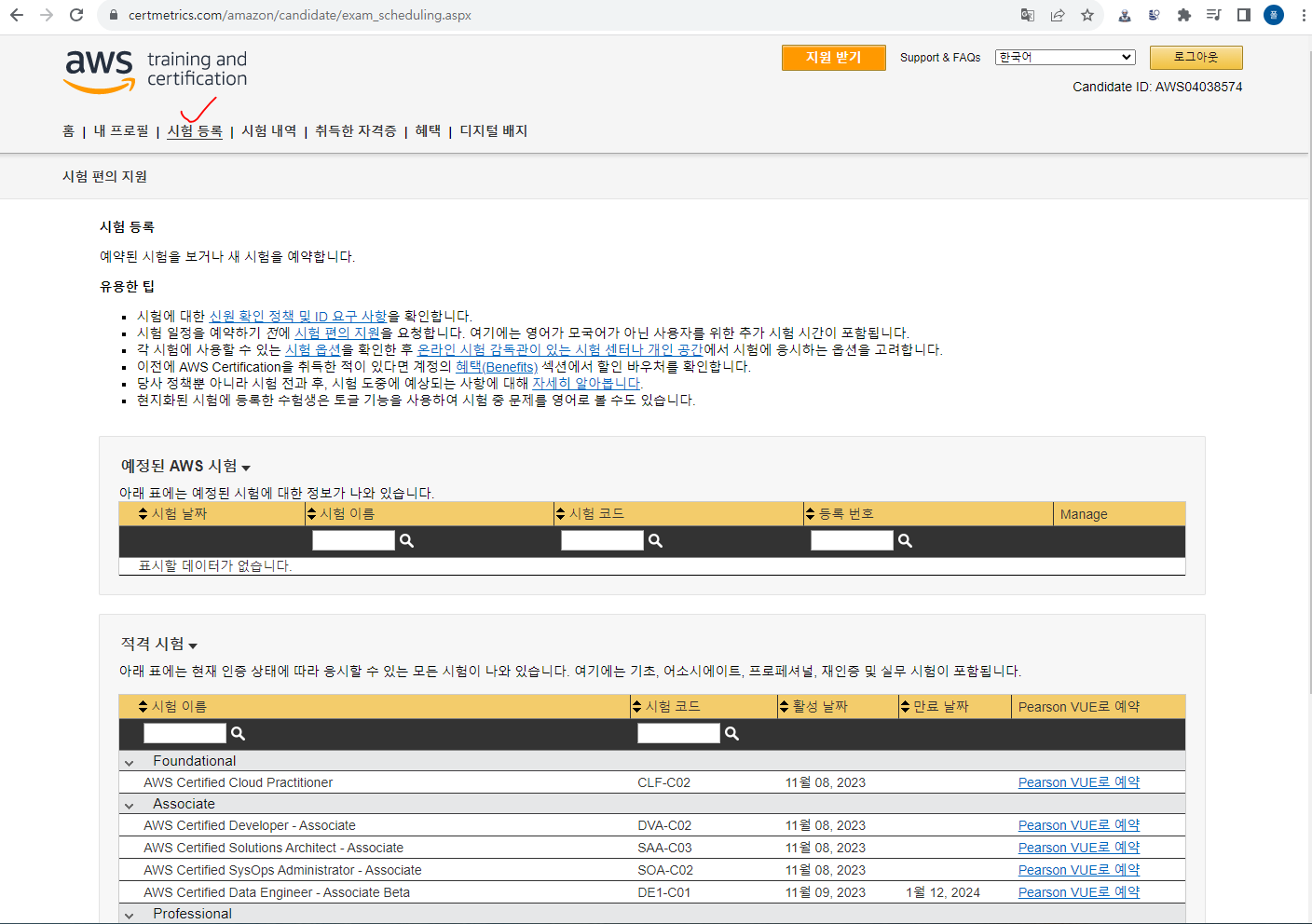Image resolution: width=1312 pixels, height=924 pixels.
Task: Schedule Cloud Practitioner via Pearson VUE
Action: 1079,783
